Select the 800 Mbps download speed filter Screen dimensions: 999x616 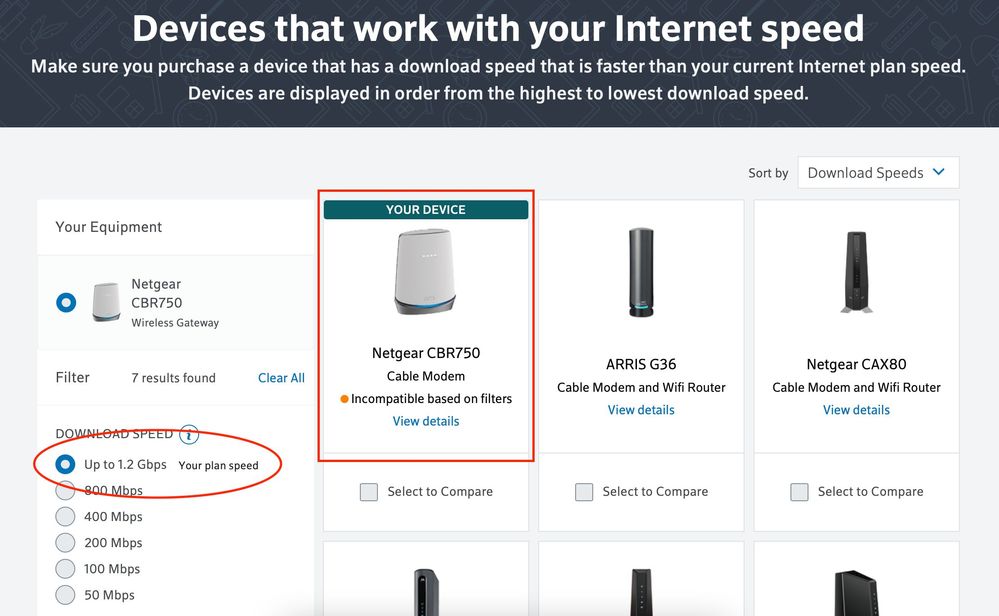(66, 490)
